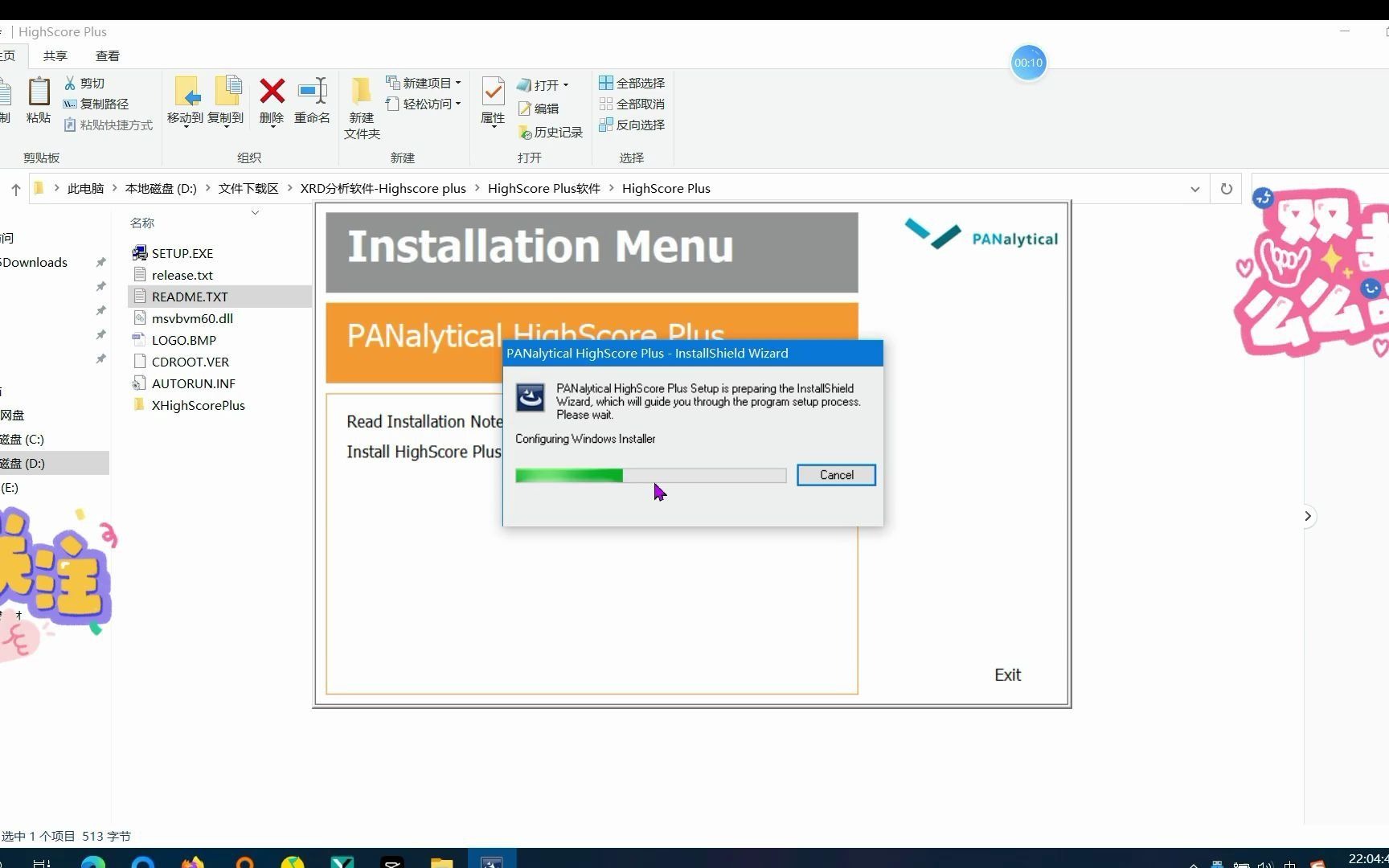This screenshot has width=1389, height=868.
Task: Click the 名称 column header
Action: pos(142,223)
